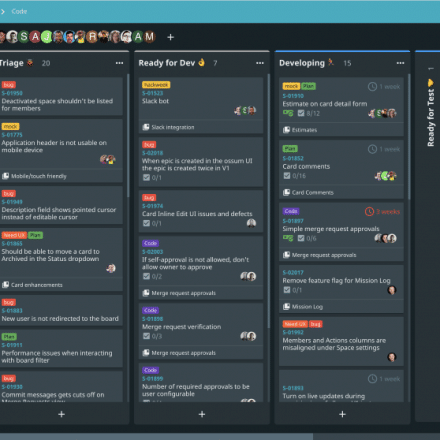The width and height of the screenshot is (440, 440).
Task: Click assignee avatar on Members and Actions card
Action: pos(392,357)
